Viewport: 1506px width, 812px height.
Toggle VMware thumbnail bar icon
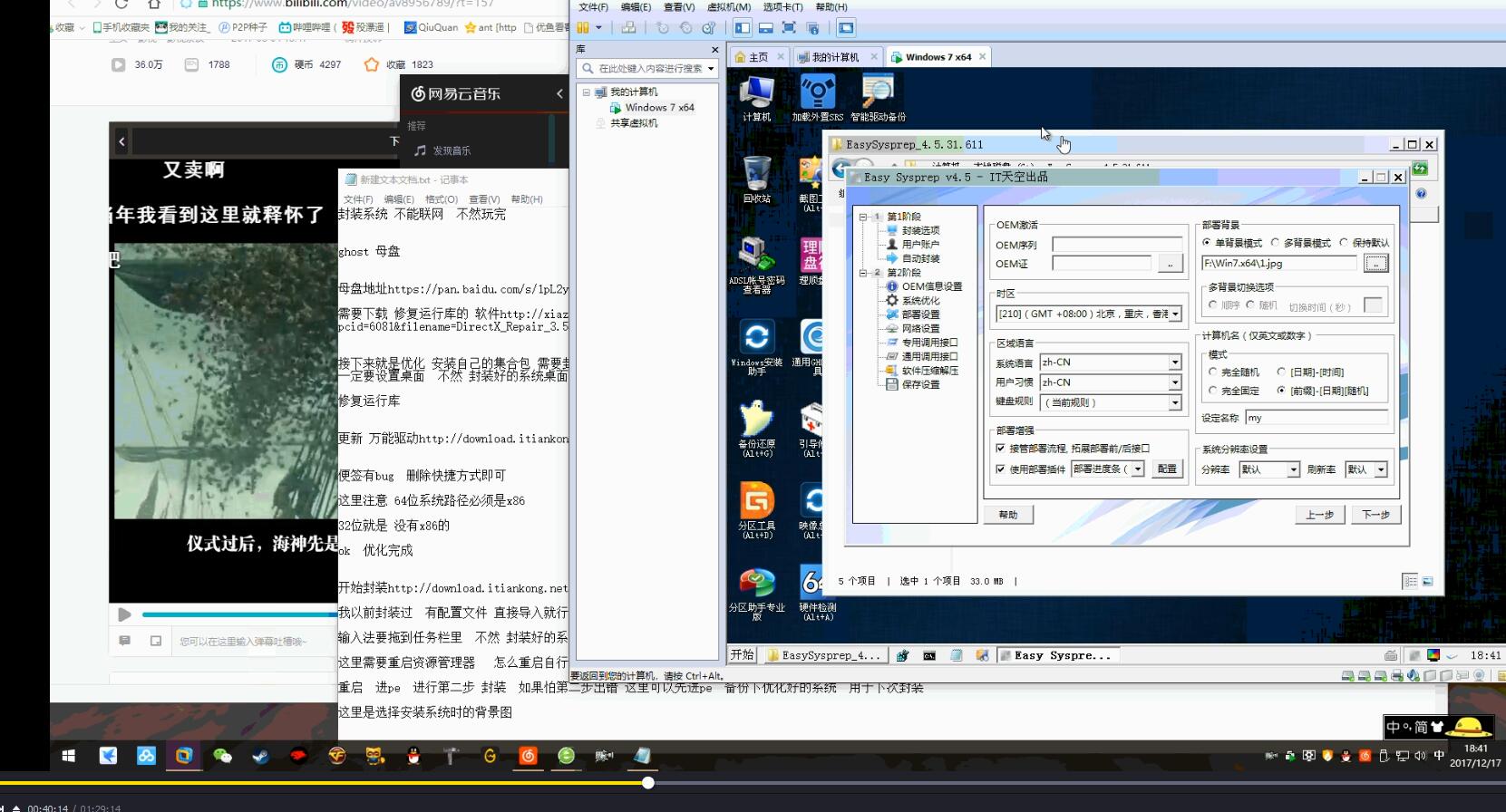click(766, 28)
